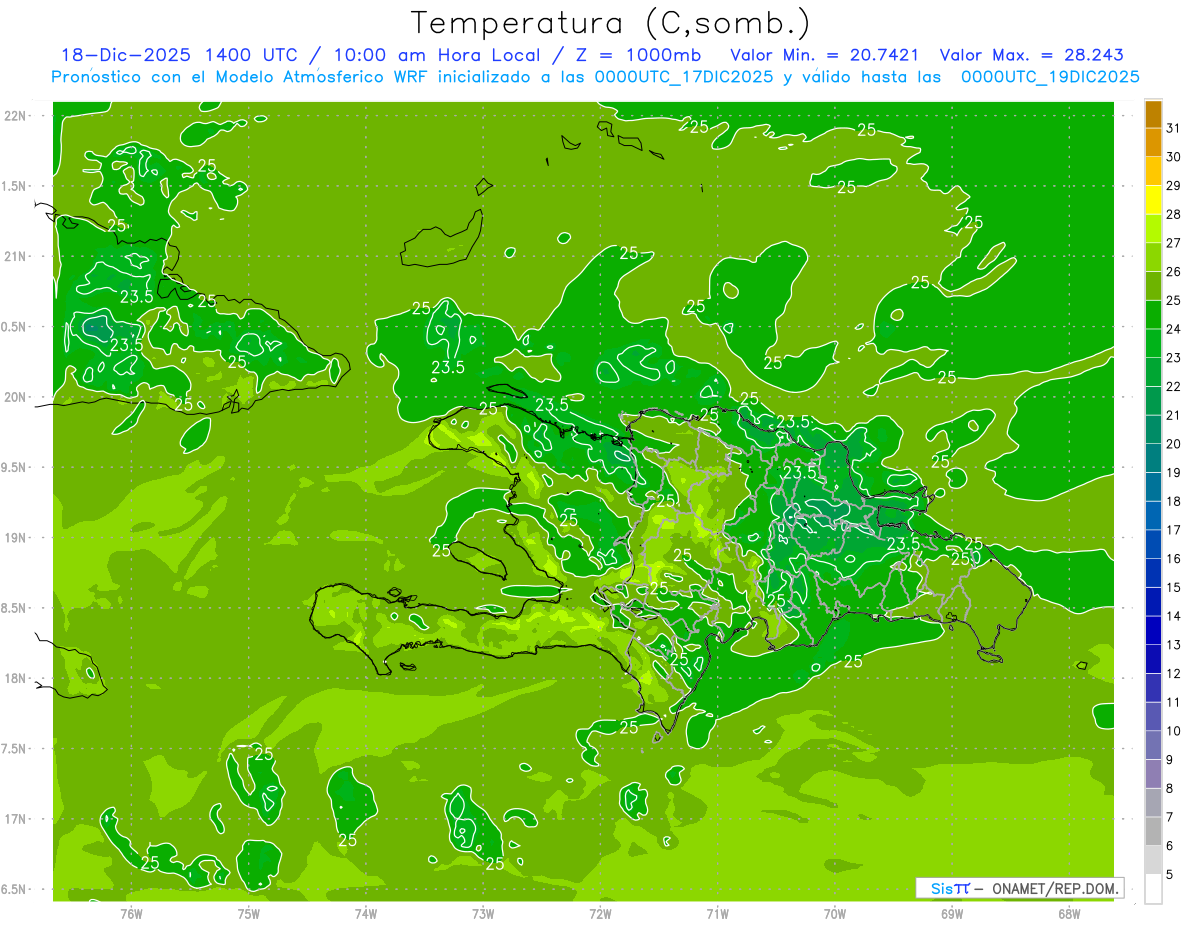Click the '74W' longitude axis label
Screen dimensions: 1200x927
366,914
